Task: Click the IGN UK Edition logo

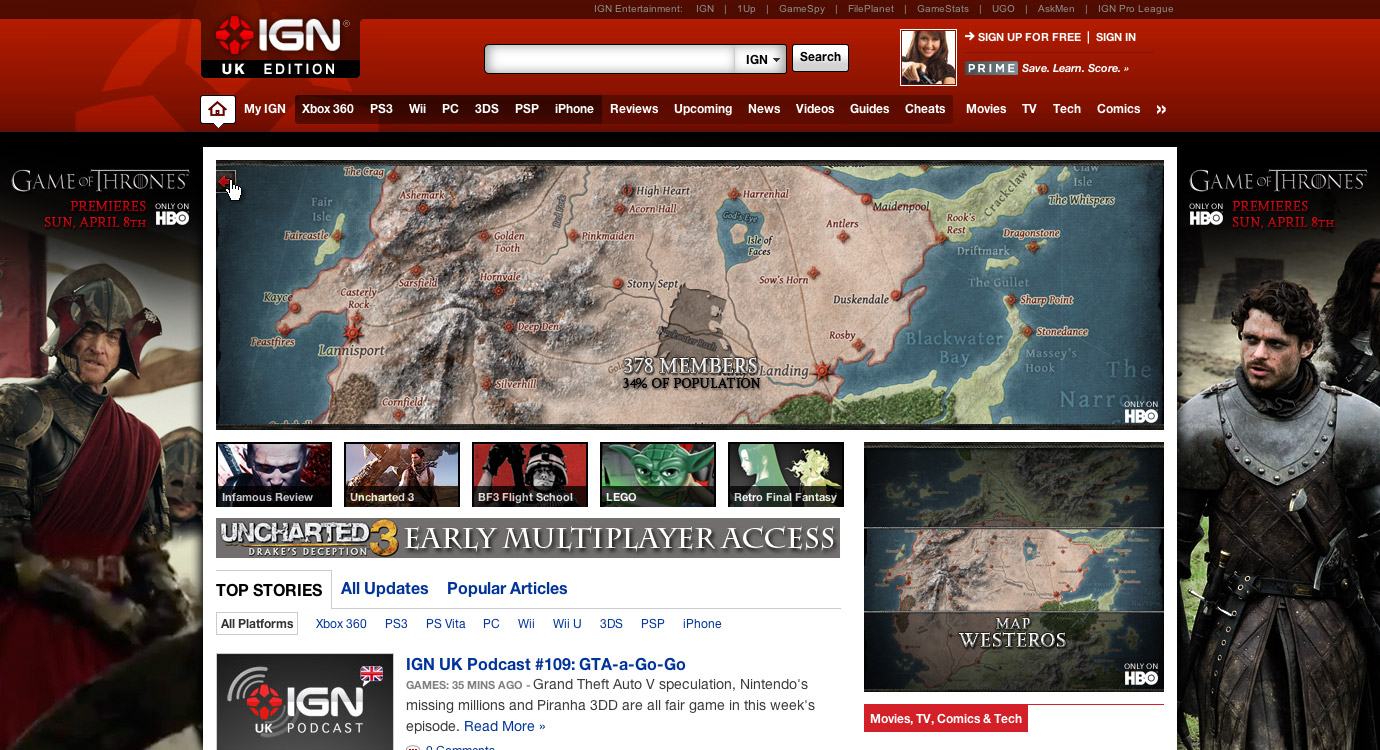Action: tap(280, 47)
